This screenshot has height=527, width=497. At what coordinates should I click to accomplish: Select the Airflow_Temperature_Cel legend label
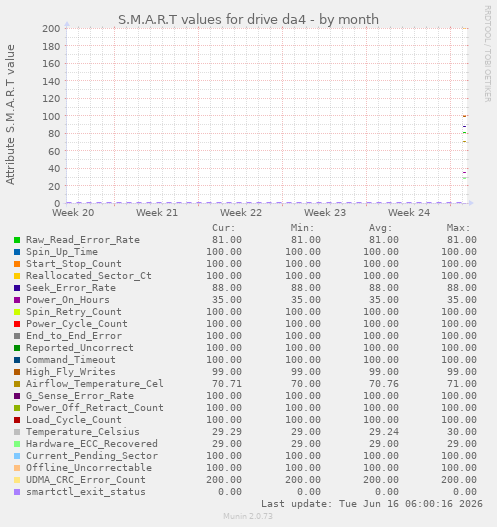click(x=95, y=384)
